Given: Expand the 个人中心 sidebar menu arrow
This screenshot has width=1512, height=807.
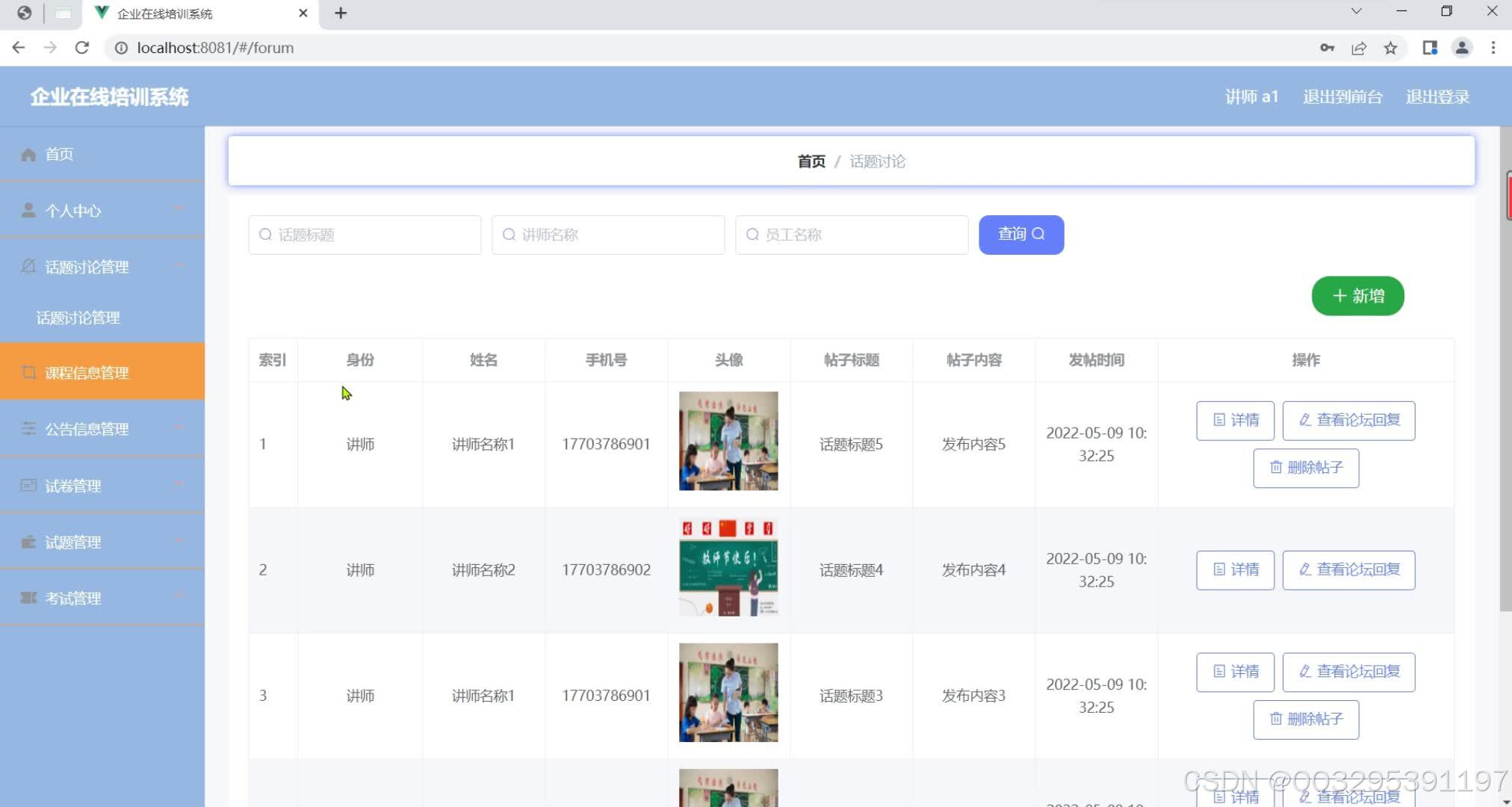Looking at the screenshot, I should pyautogui.click(x=179, y=208).
